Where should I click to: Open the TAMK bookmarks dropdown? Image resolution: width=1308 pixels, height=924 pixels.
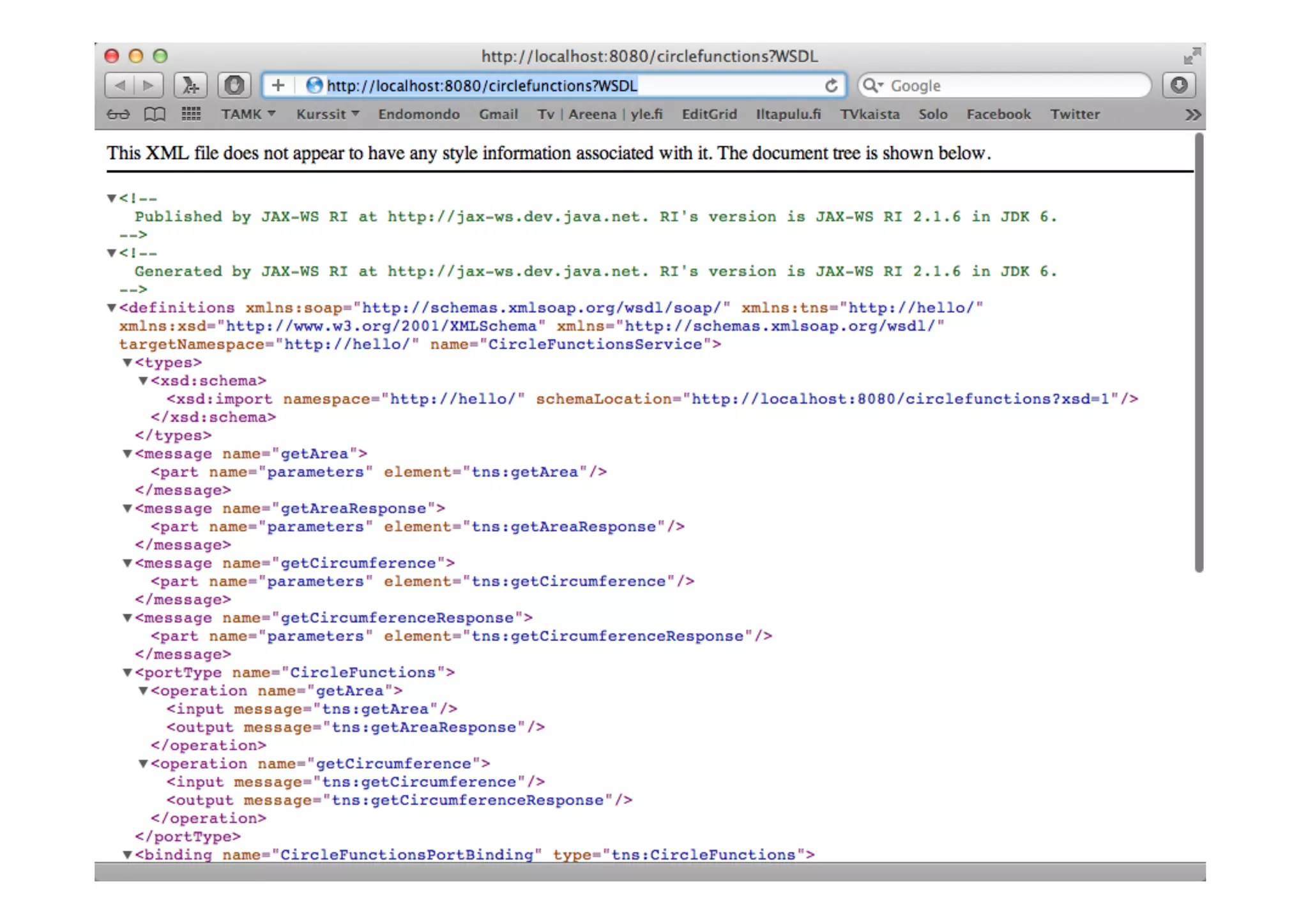click(248, 114)
